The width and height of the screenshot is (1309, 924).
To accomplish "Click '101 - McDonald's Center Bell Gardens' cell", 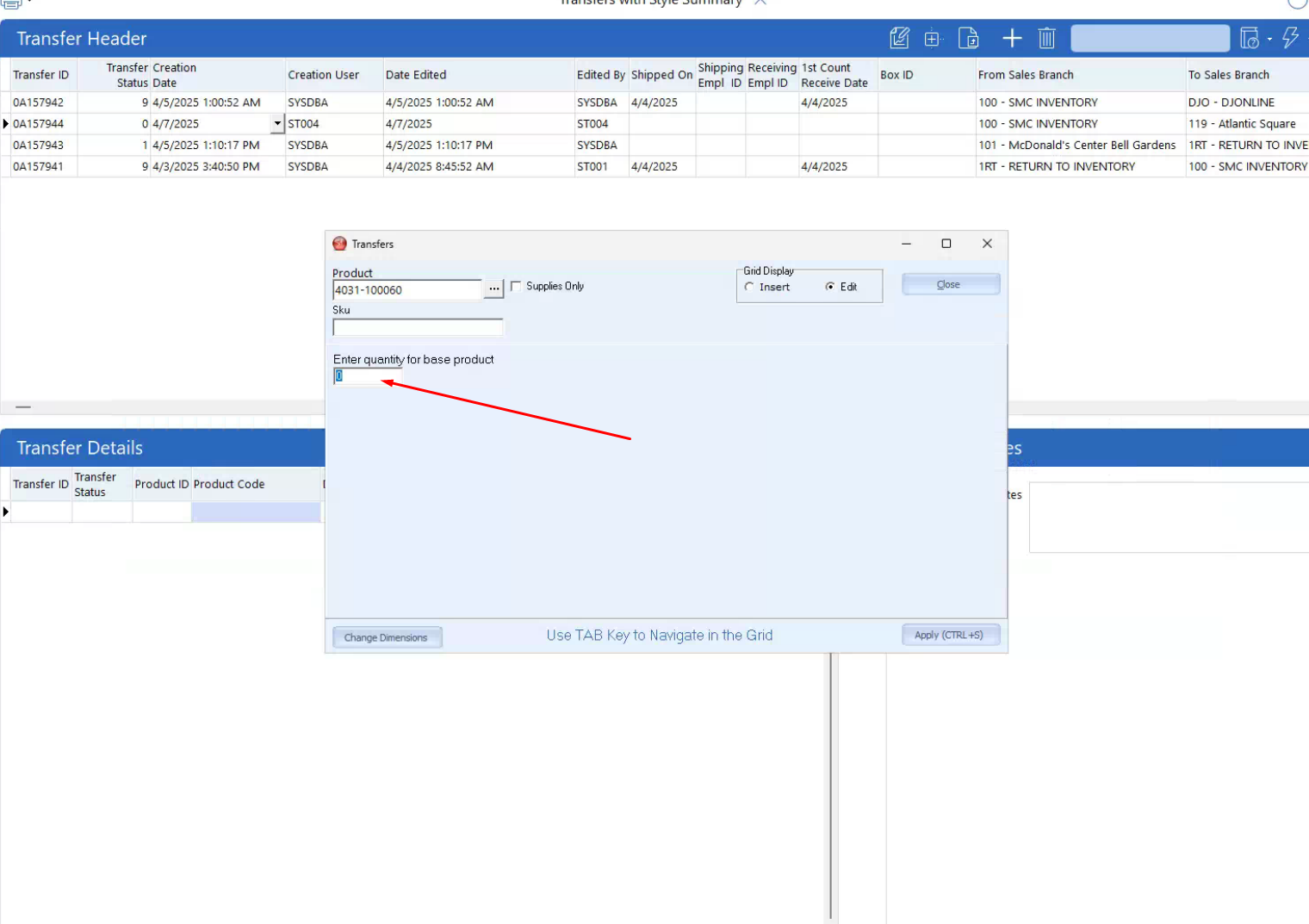I will pos(1081,145).
